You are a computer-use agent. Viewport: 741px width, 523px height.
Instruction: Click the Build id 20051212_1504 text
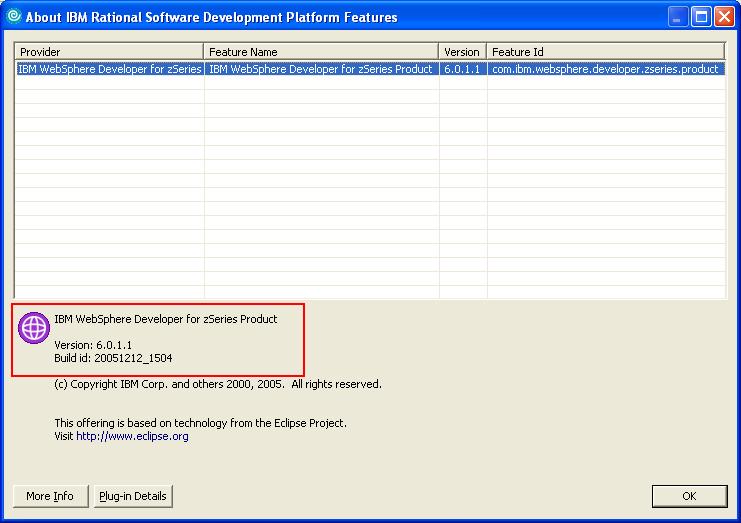point(114,358)
